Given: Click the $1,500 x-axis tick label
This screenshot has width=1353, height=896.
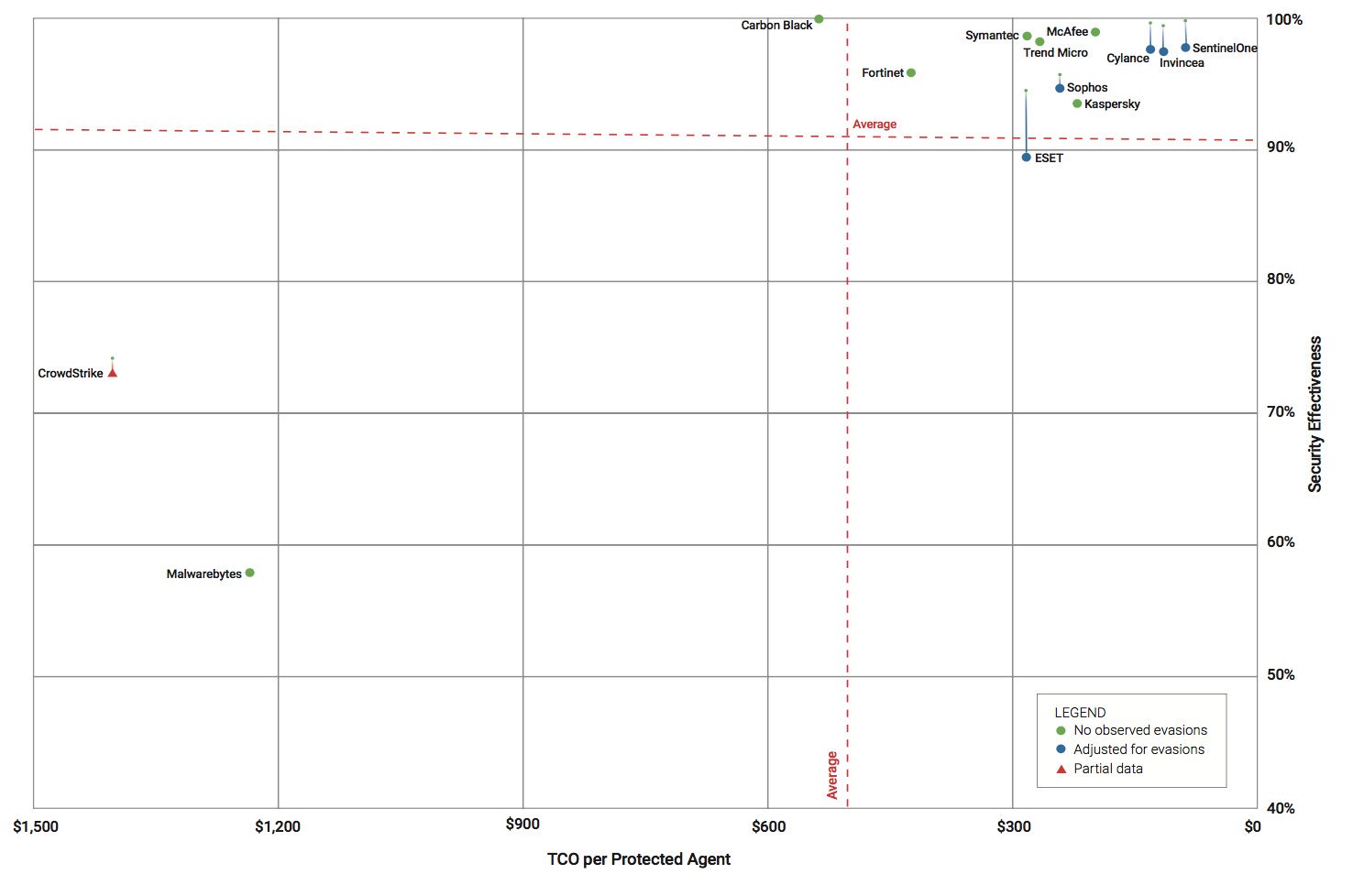Looking at the screenshot, I should 36,827.
